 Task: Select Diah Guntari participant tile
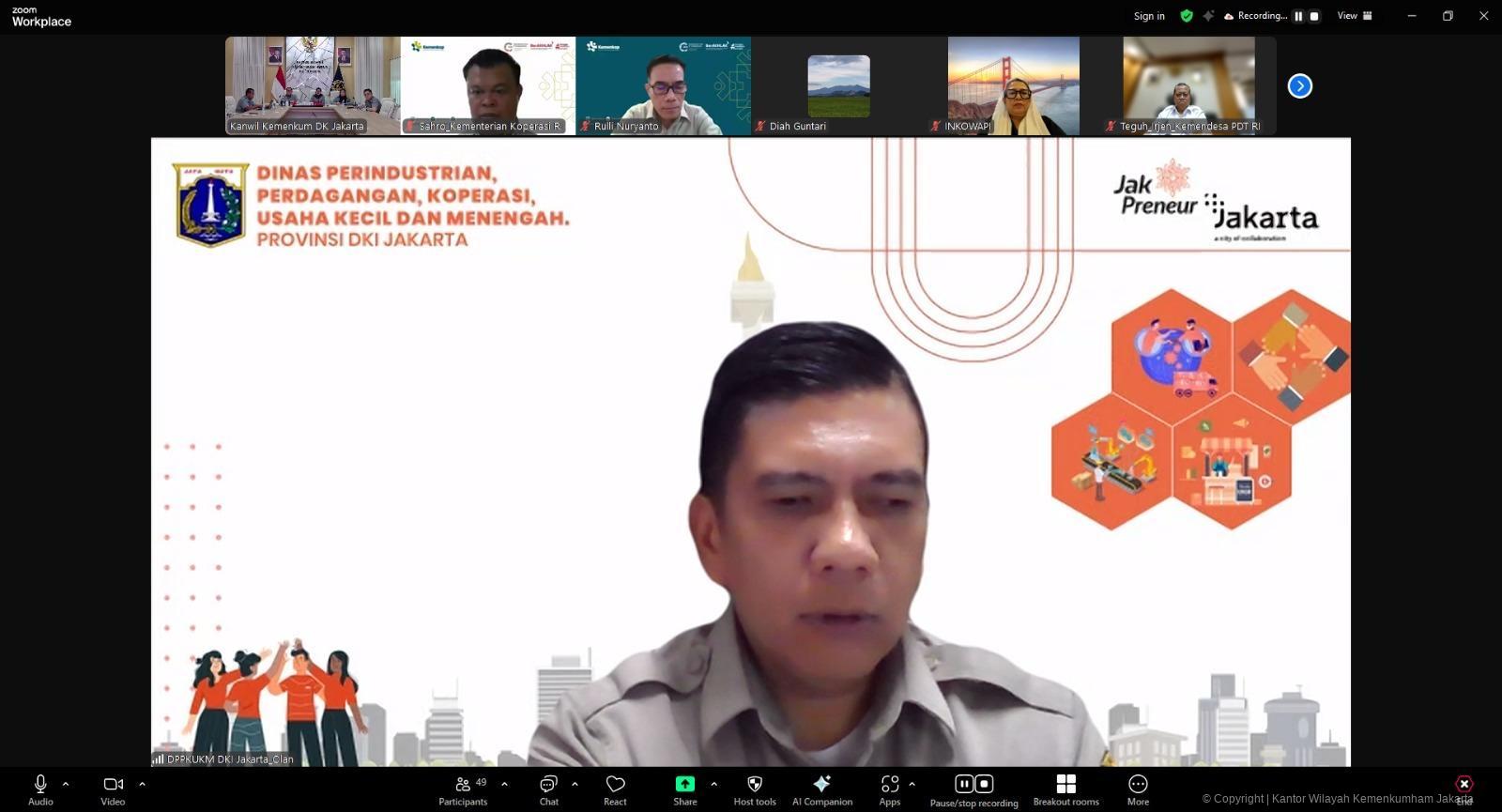839,85
